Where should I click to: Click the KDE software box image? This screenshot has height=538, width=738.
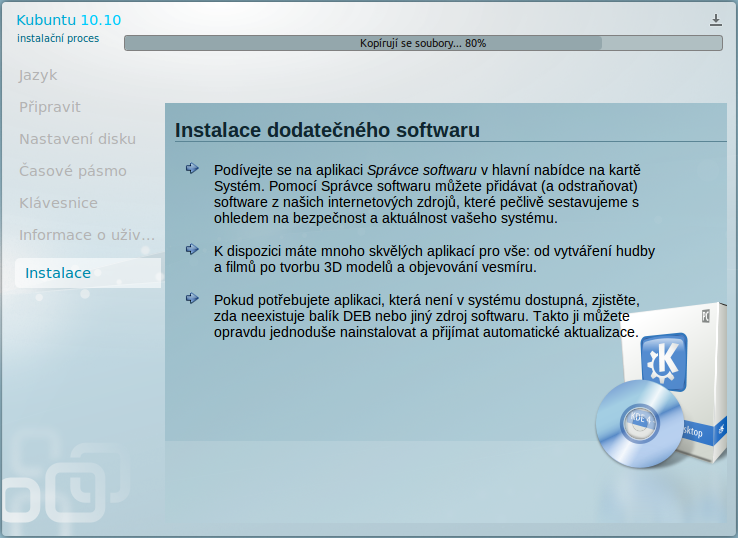click(x=674, y=382)
